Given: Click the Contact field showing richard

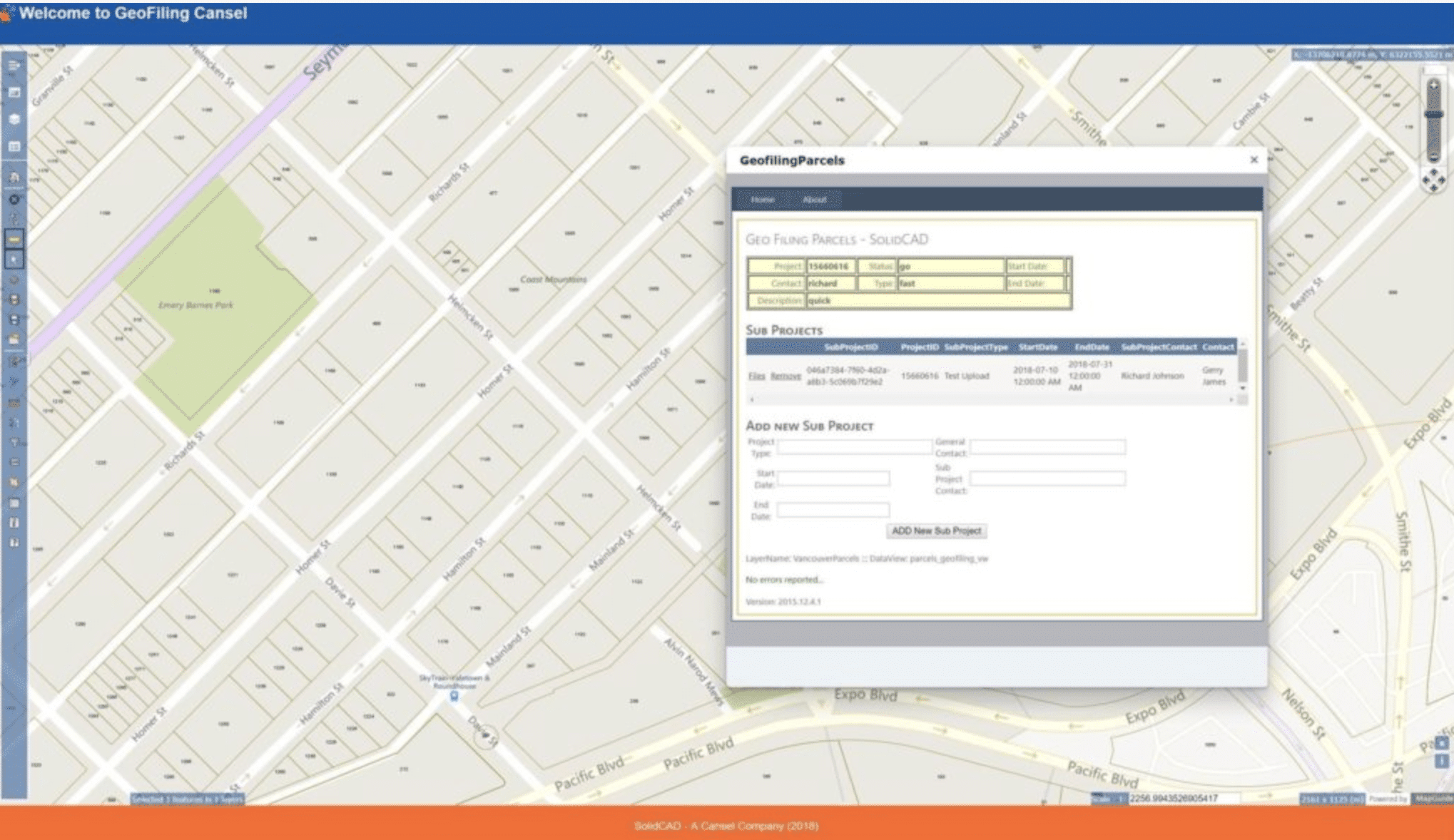Looking at the screenshot, I should [831, 283].
